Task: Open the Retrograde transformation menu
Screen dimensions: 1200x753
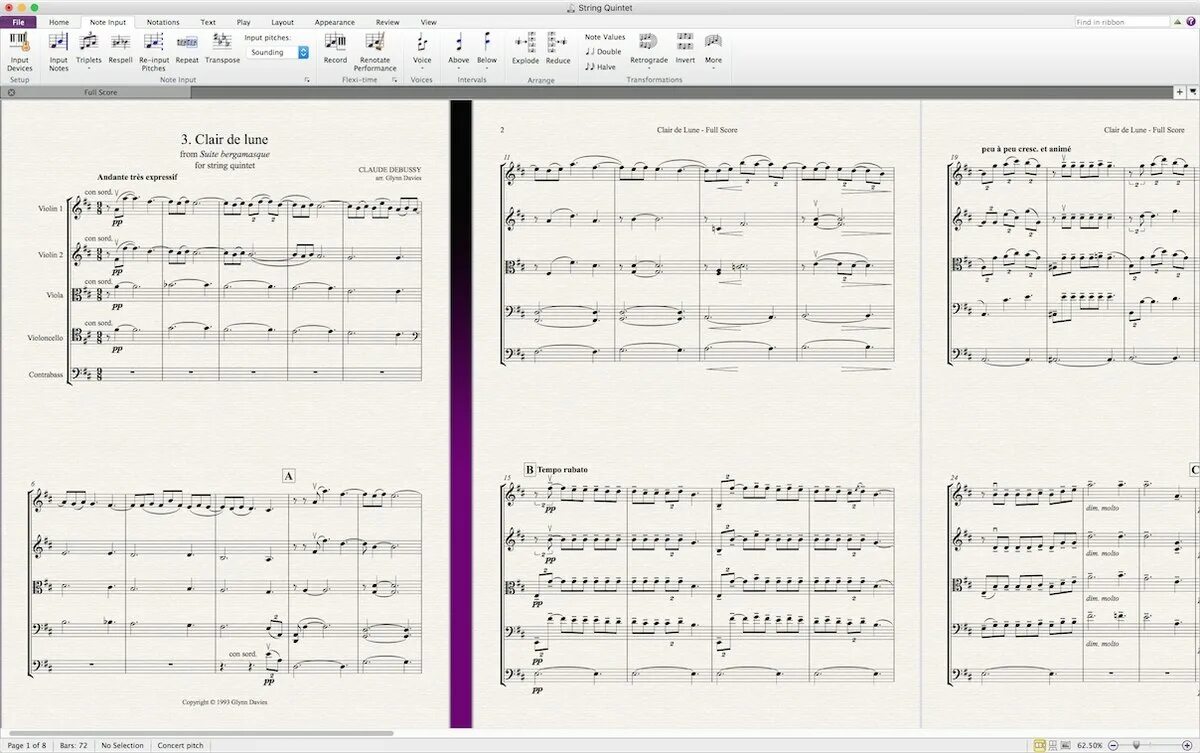Action: [648, 50]
